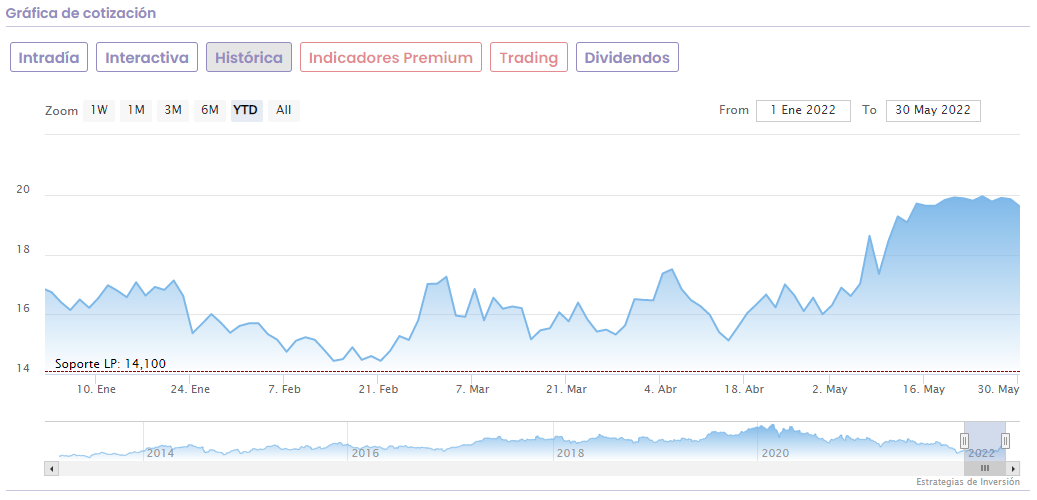Open the Dividendos tab

click(x=627, y=57)
